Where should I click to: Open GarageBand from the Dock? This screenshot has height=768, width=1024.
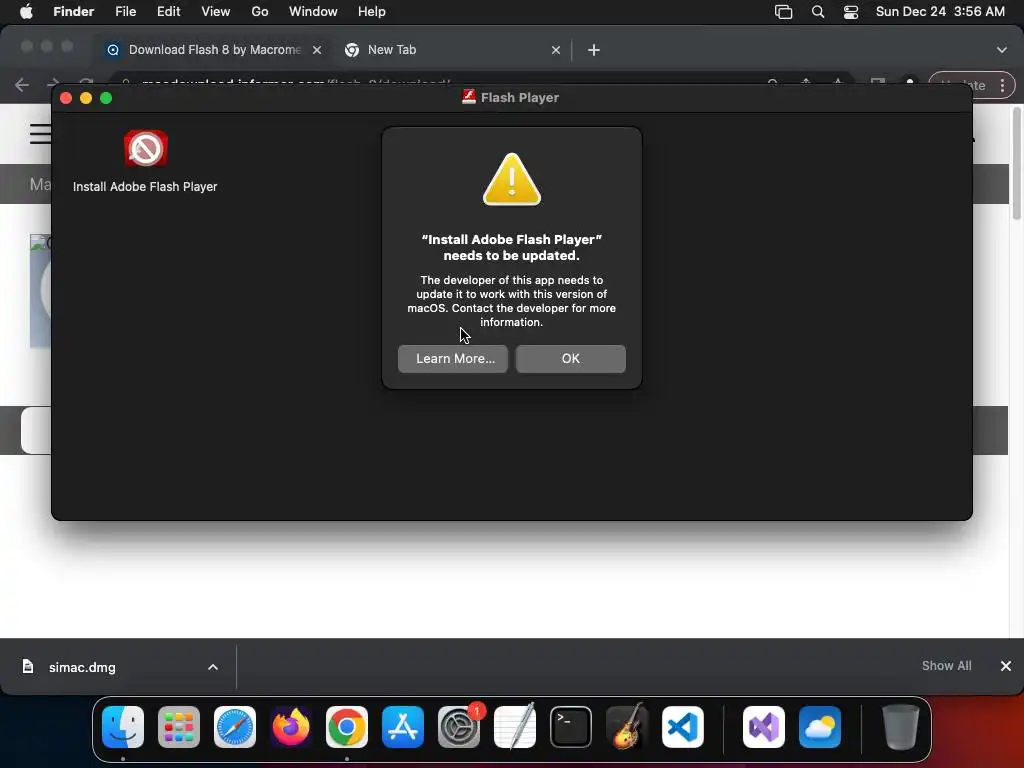point(627,726)
